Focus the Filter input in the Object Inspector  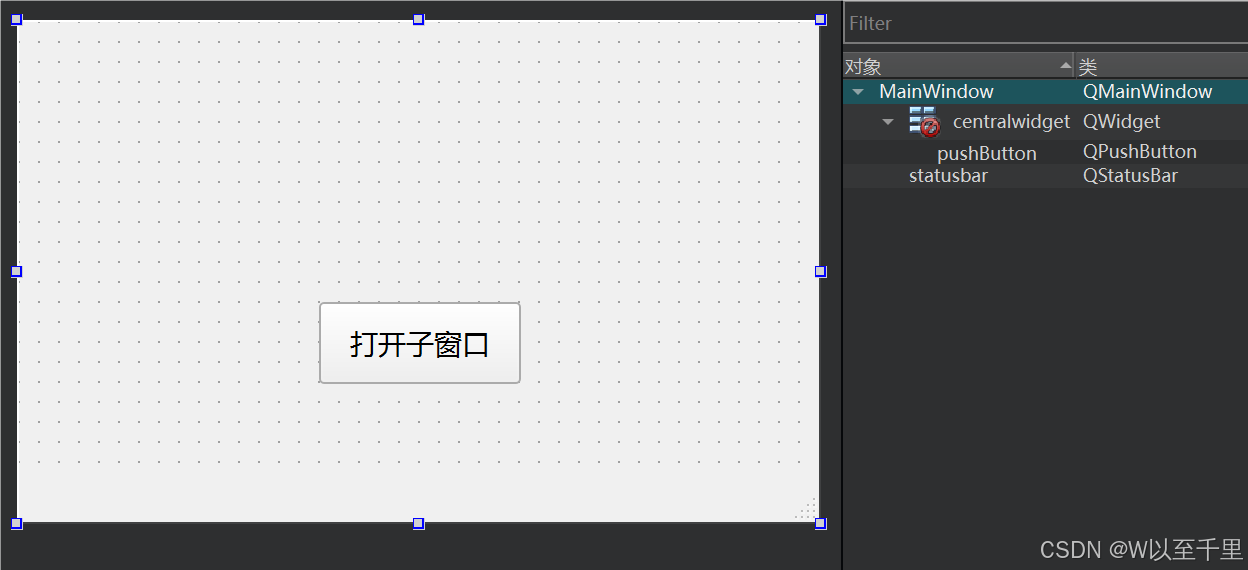click(x=1046, y=23)
